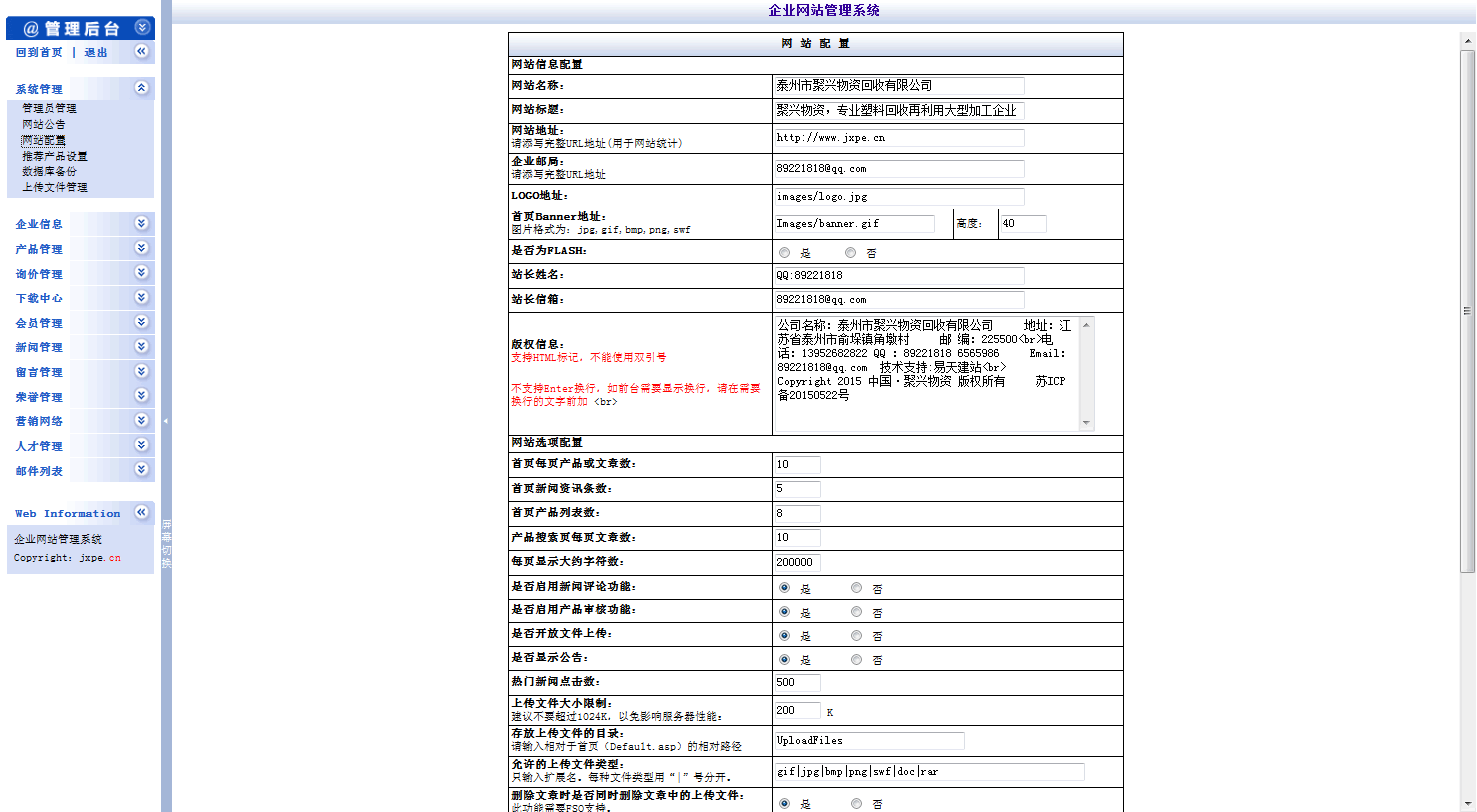The height and width of the screenshot is (812, 1477).
Task: Click the 退出 logout link
Action: (96, 52)
